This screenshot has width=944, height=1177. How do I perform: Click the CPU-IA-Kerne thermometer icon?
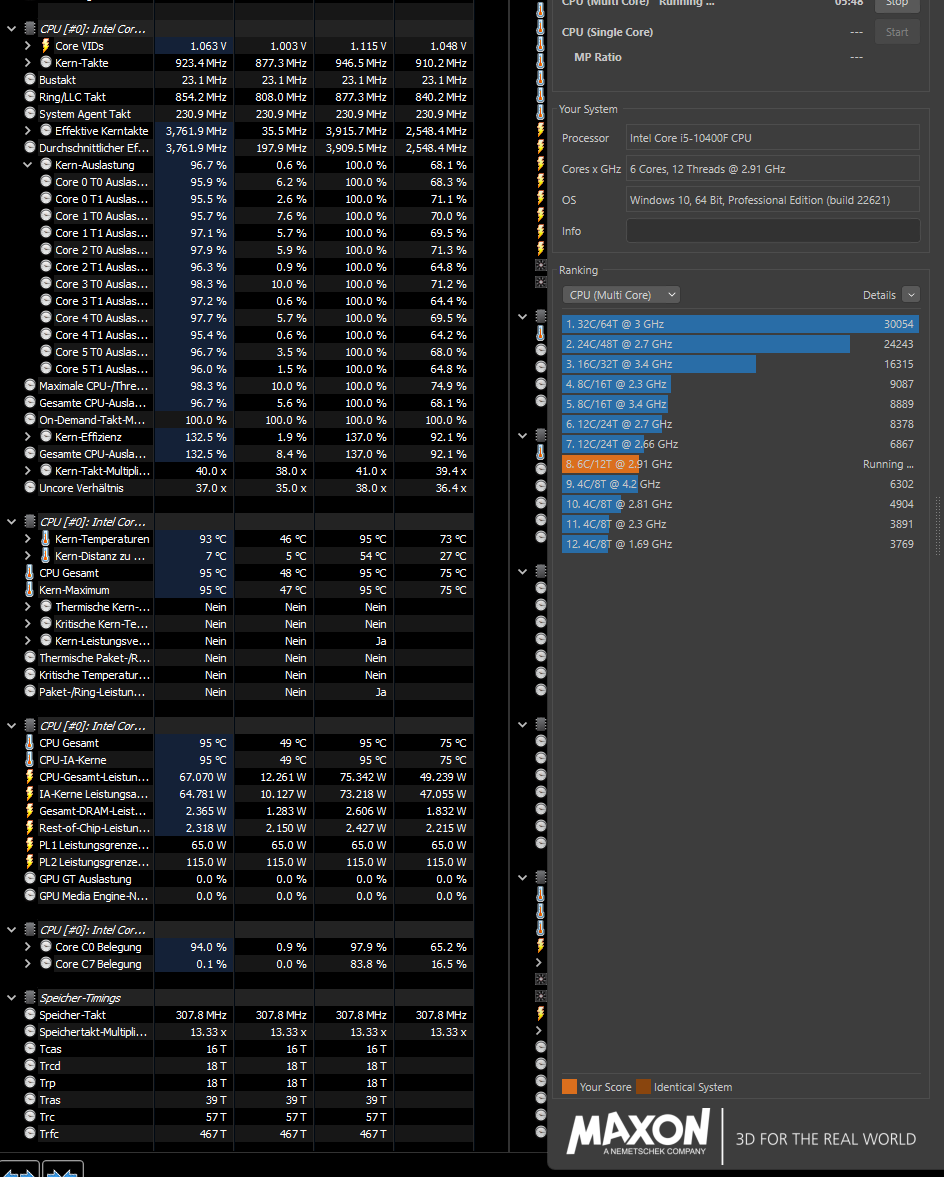pyautogui.click(x=30, y=760)
